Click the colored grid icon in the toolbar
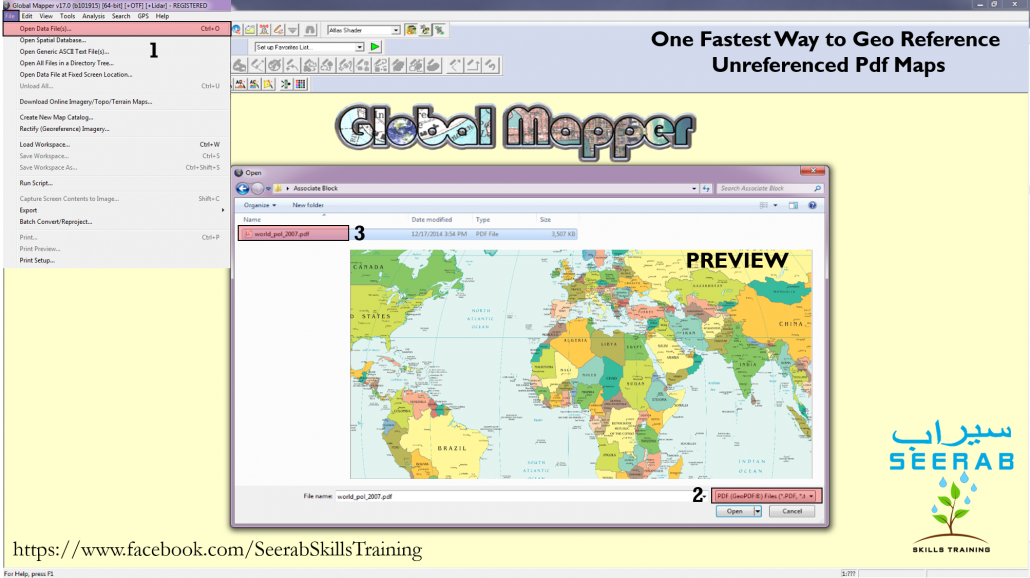The height and width of the screenshot is (578, 1030). coord(300,84)
